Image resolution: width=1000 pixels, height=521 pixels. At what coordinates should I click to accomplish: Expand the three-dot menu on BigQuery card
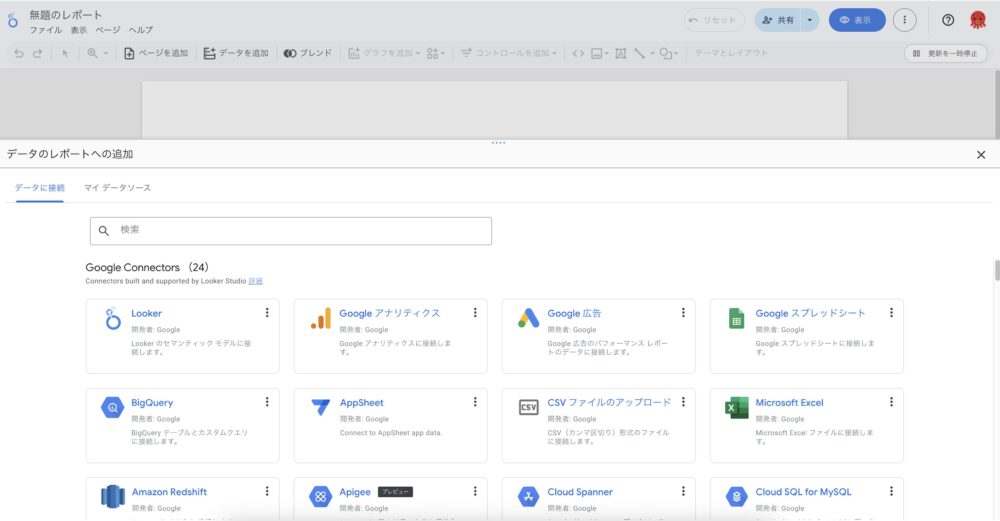tap(267, 402)
